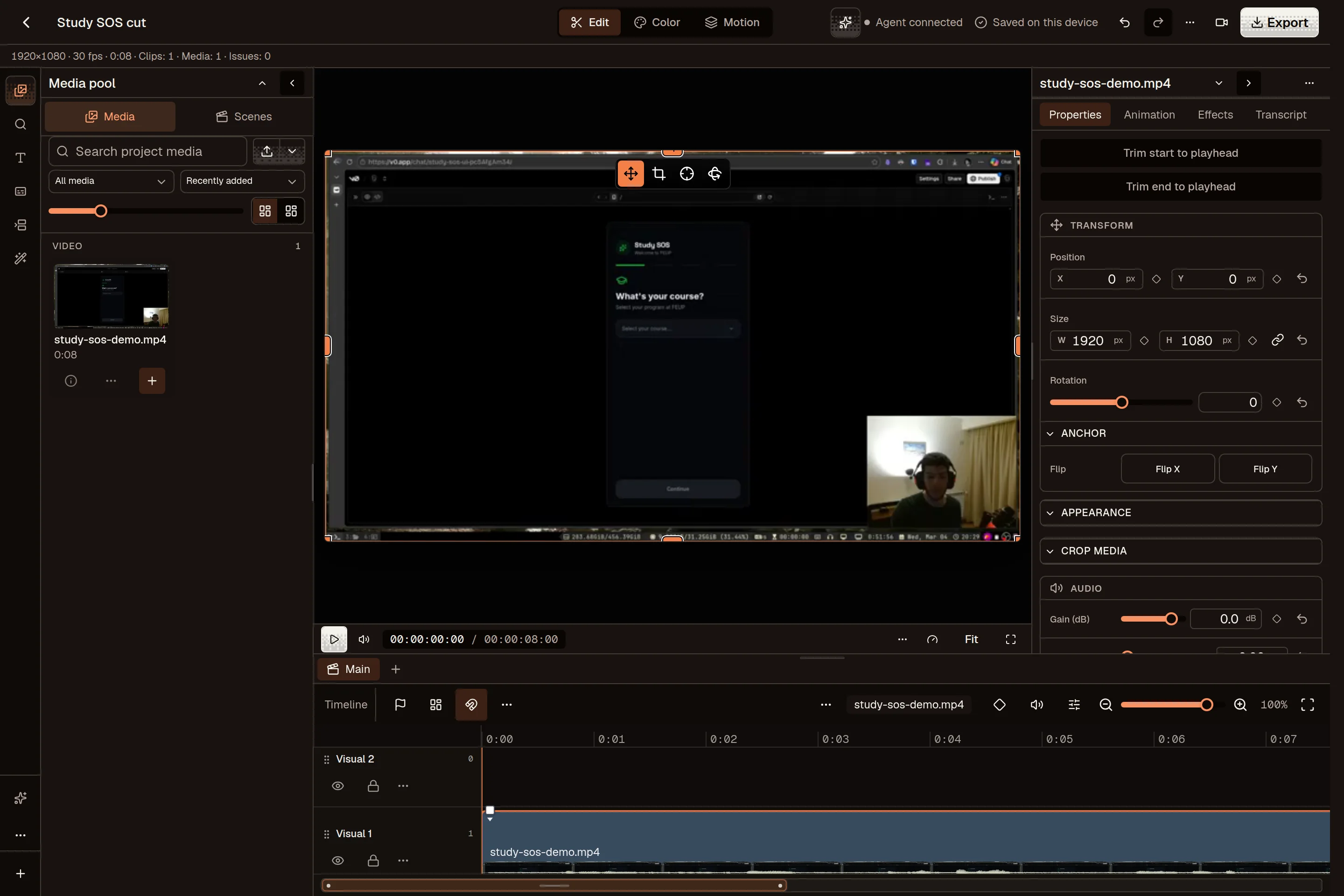Show info for study-sos-demo.mp4
Viewport: 1344px width, 896px height.
[x=71, y=381]
